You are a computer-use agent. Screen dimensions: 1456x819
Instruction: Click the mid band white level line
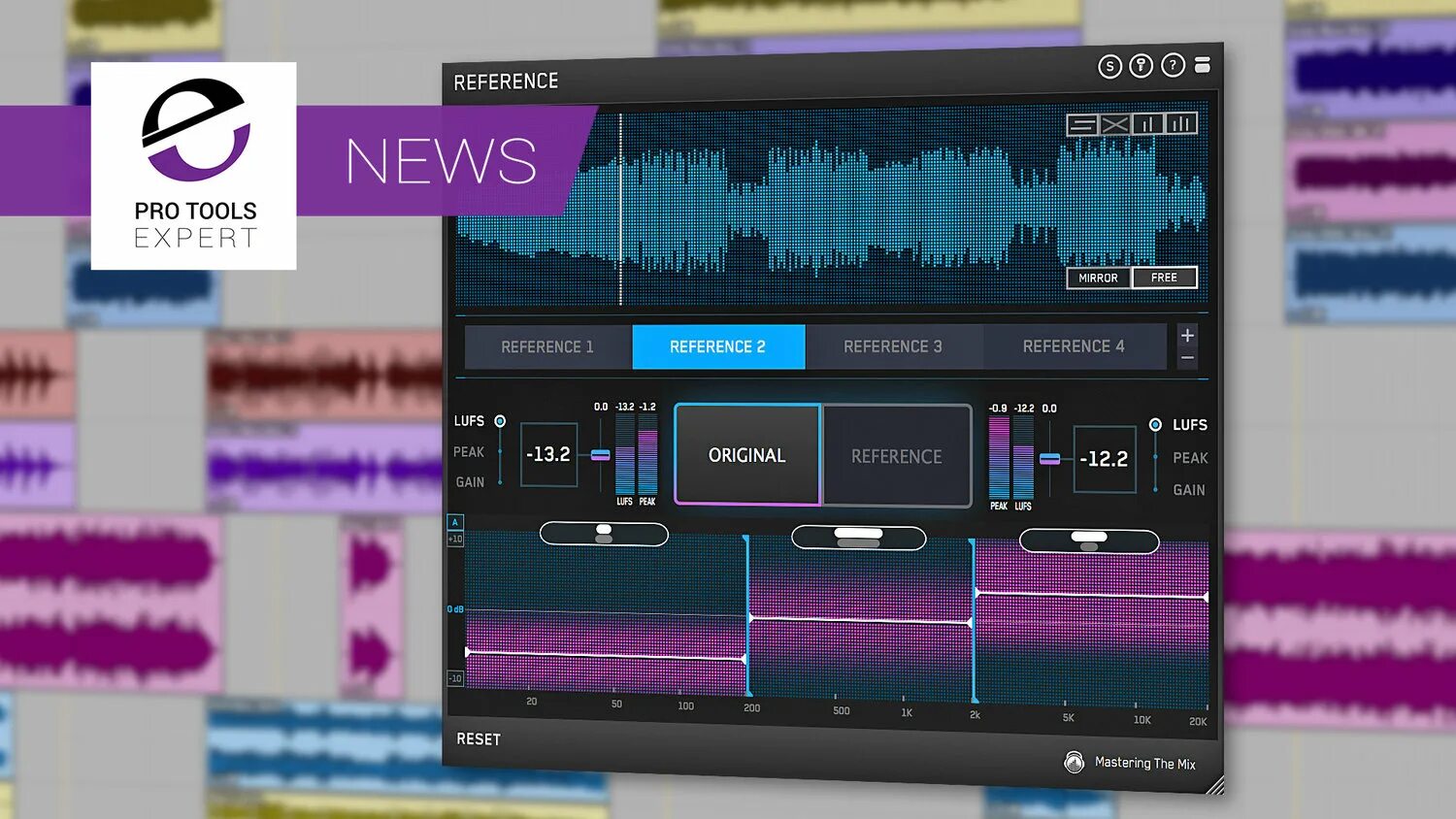click(x=860, y=619)
